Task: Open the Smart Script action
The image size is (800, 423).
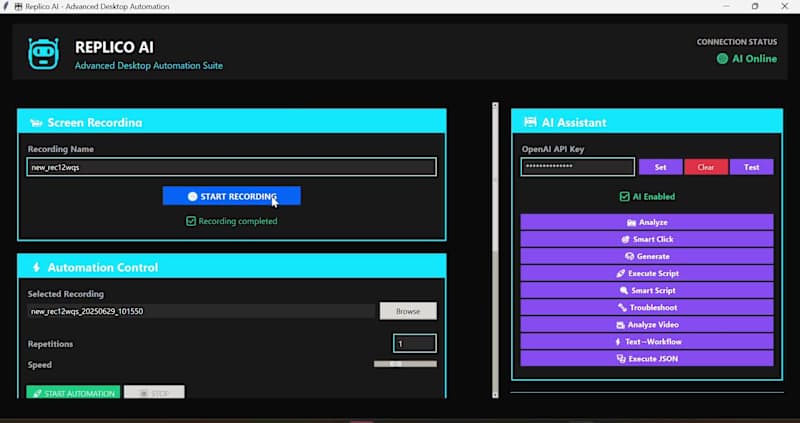Action: tap(647, 290)
